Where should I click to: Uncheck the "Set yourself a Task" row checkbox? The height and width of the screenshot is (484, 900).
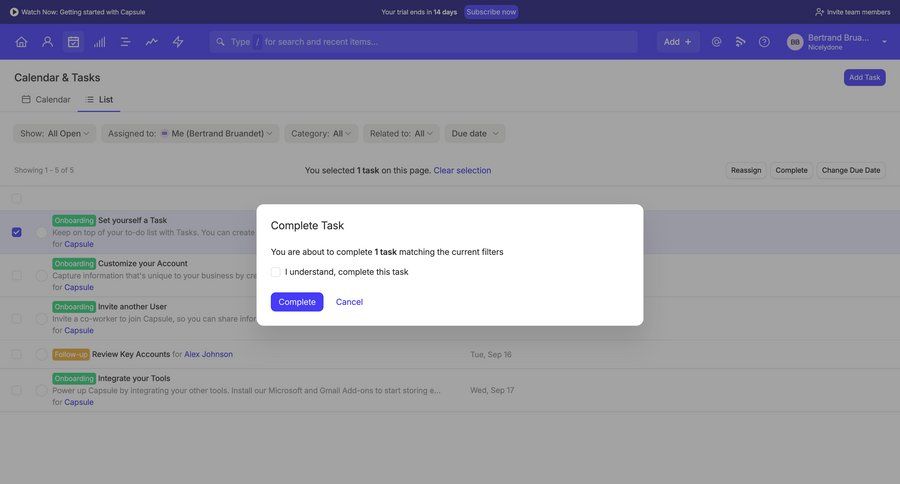tap(16, 232)
